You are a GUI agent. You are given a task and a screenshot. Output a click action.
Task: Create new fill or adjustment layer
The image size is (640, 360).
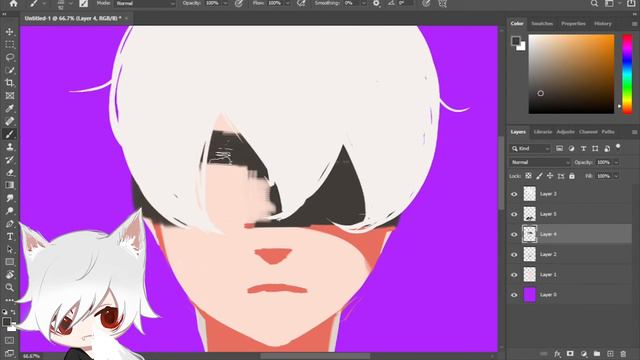coord(584,353)
